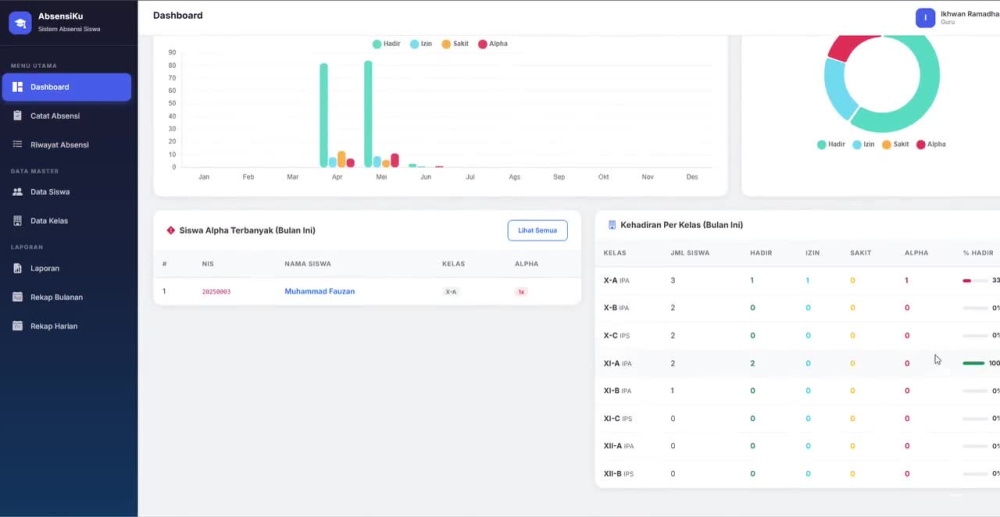The image size is (1000, 517).
Task: Click the April Hadir bar in chart
Action: [x=324, y=115]
